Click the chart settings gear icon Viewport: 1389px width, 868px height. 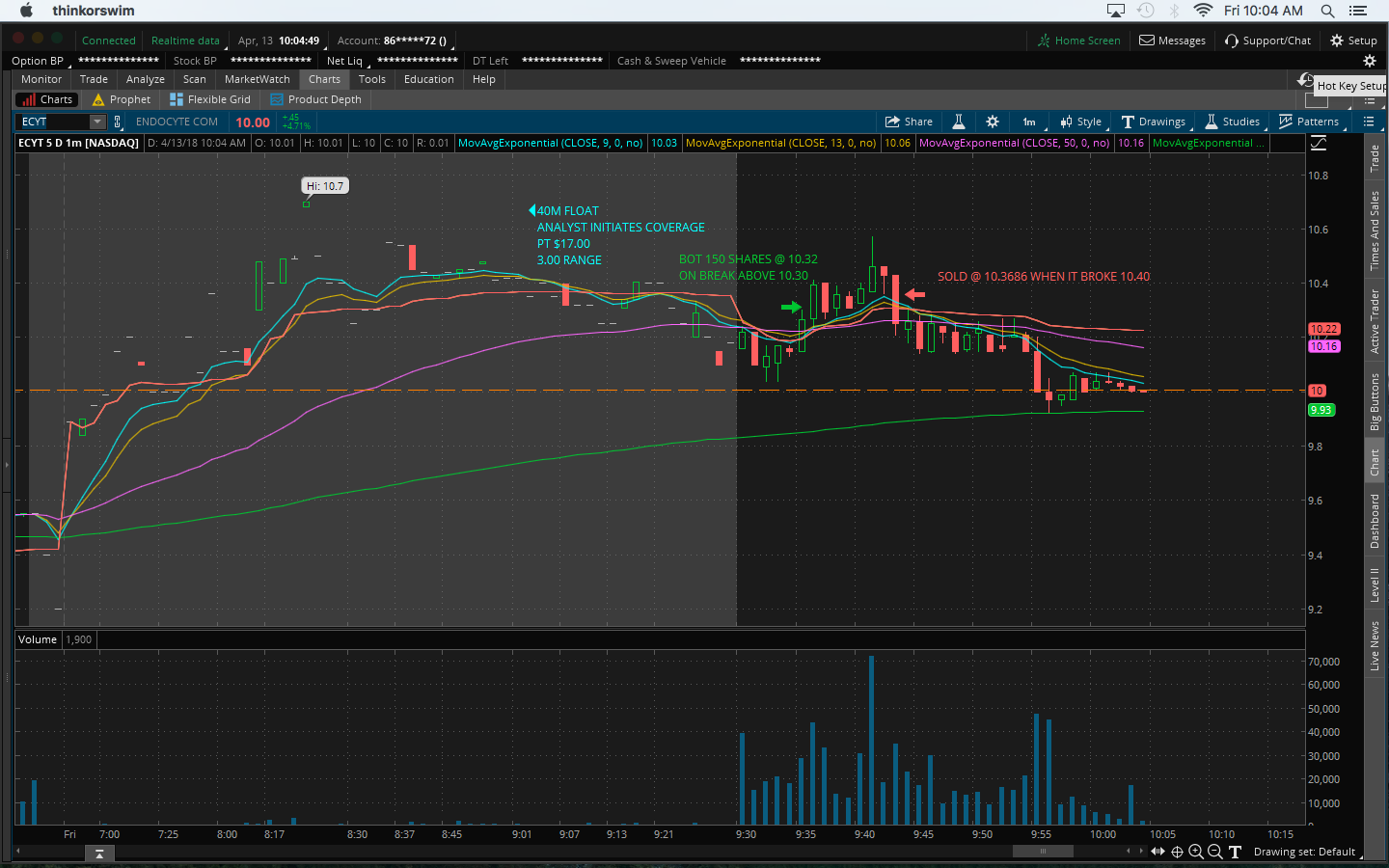[x=992, y=122]
